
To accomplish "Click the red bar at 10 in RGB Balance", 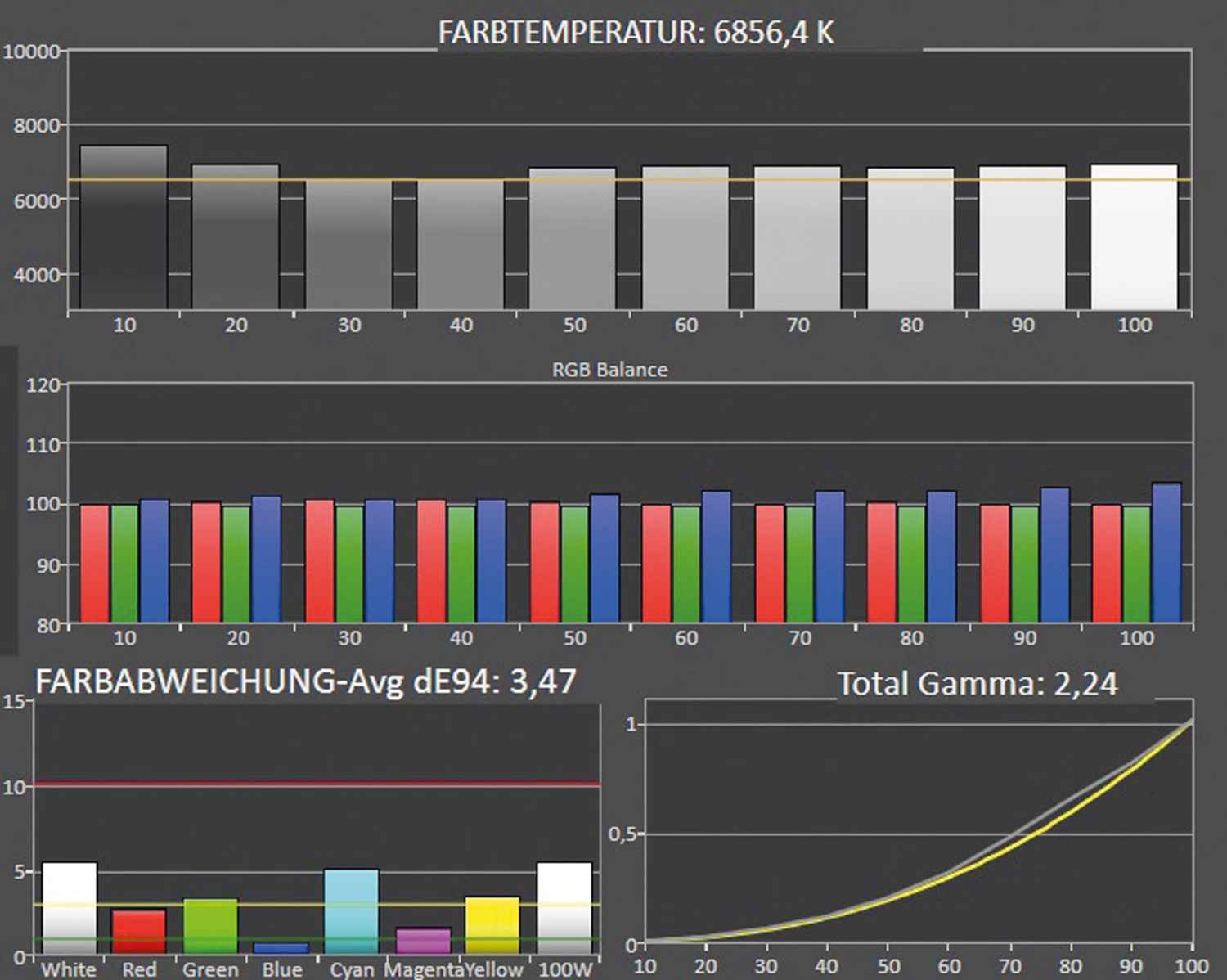I will (x=94, y=564).
